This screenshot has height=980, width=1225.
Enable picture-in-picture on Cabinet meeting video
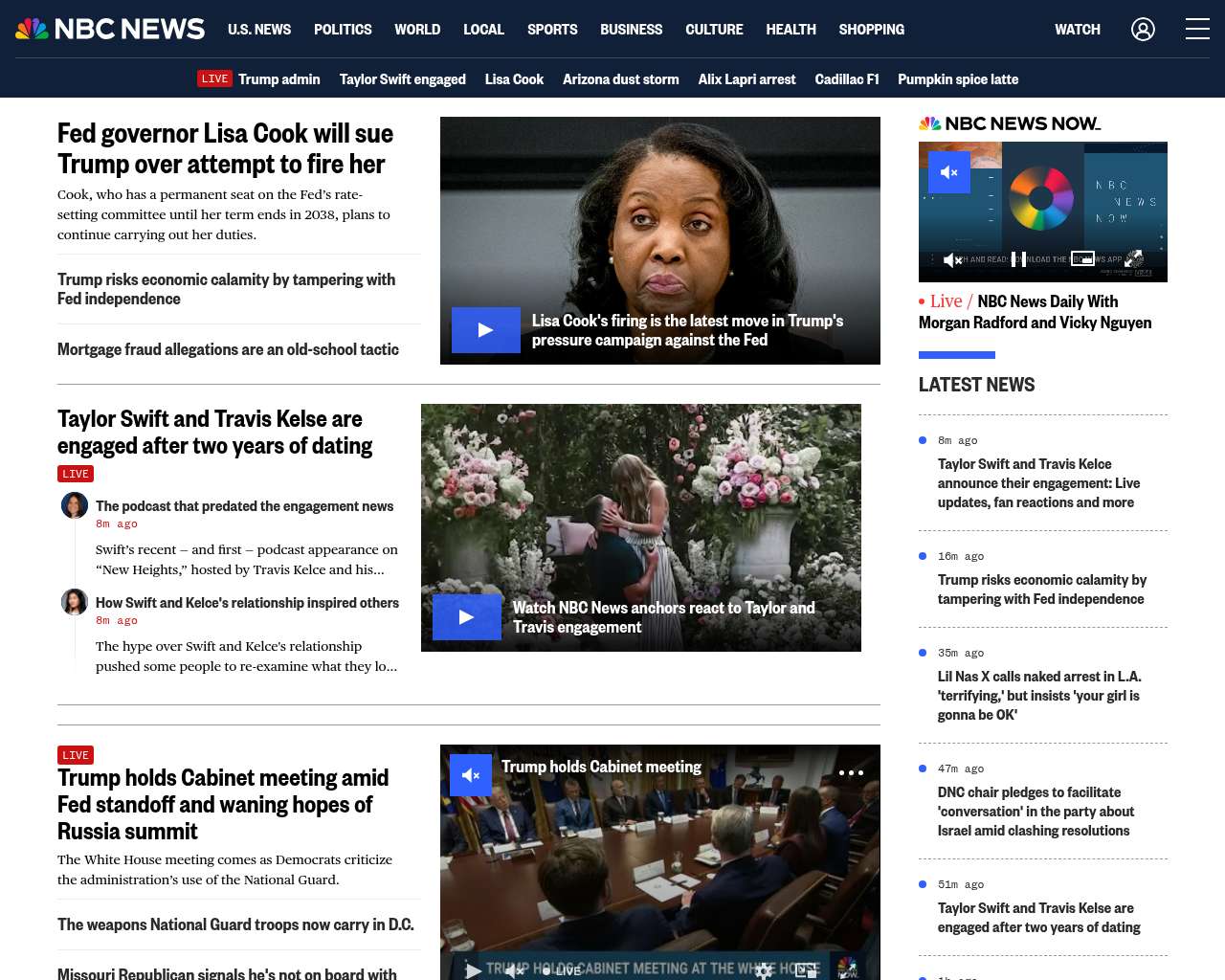pyautogui.click(x=807, y=970)
